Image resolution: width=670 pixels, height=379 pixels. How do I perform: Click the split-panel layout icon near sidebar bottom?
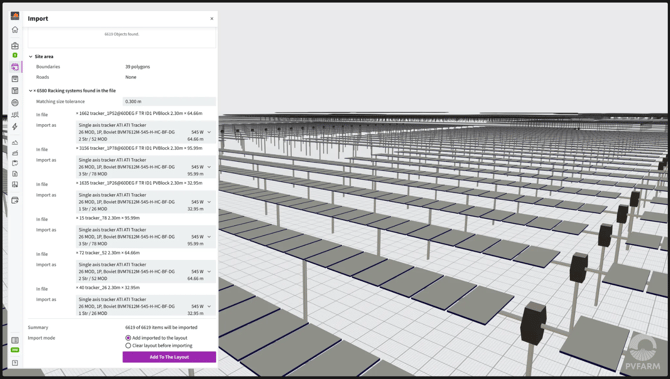[15, 340]
